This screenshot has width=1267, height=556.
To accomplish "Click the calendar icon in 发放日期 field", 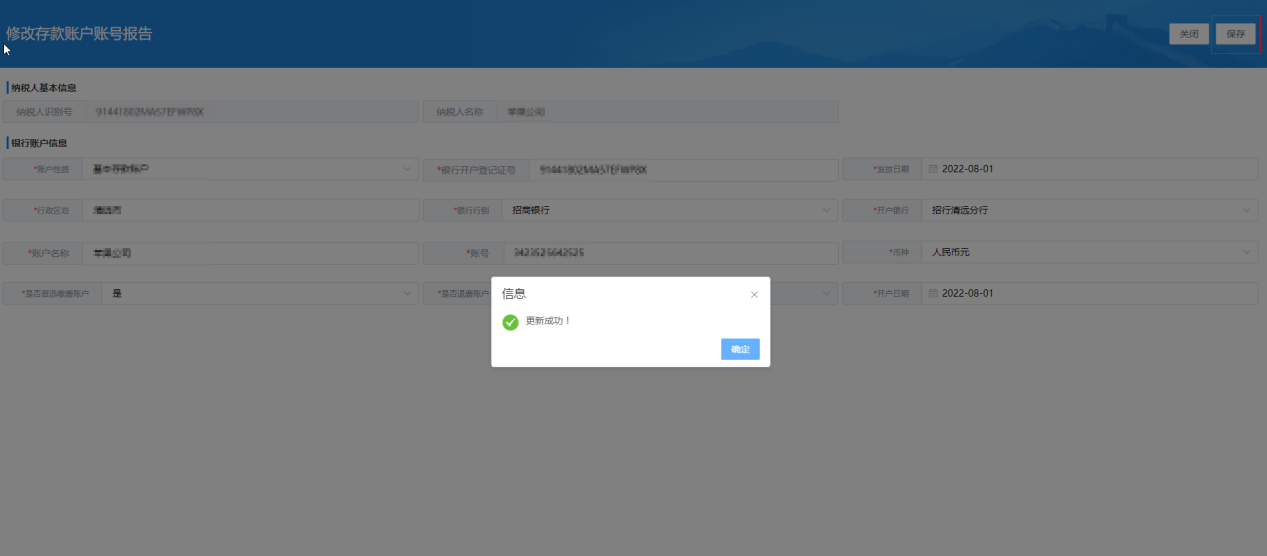I will point(933,169).
